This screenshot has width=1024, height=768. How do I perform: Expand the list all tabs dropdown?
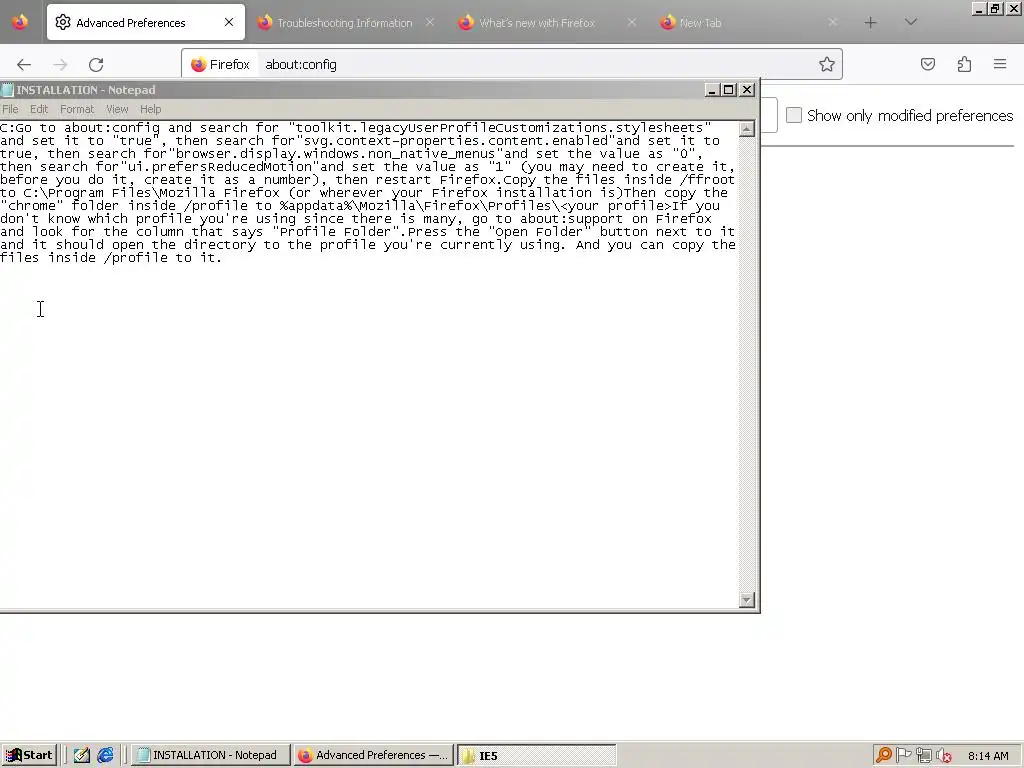(x=911, y=22)
